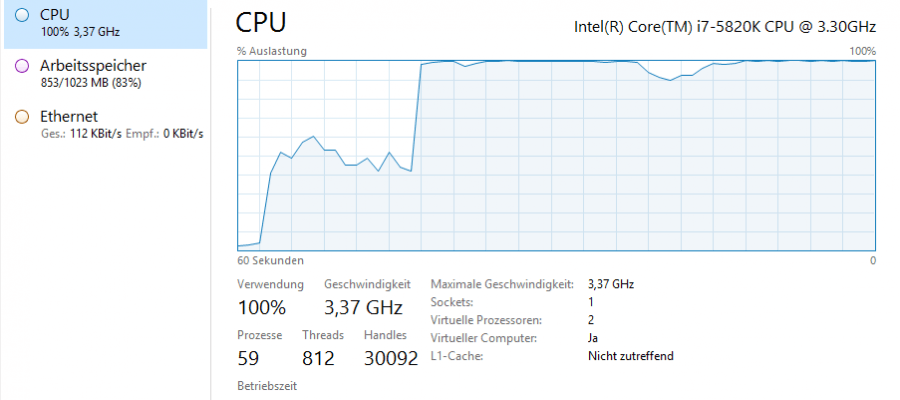Click the Threads count 812

point(318,358)
